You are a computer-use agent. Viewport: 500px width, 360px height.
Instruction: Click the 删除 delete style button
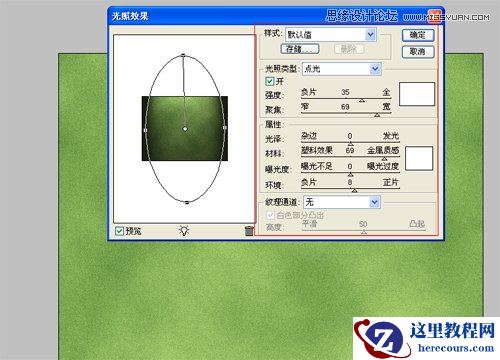(x=349, y=49)
